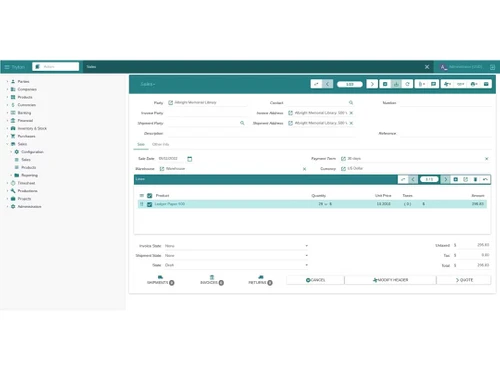Toggle select-all lines checkbox in header
Viewport: 500px width, 375px height.
[x=150, y=196]
